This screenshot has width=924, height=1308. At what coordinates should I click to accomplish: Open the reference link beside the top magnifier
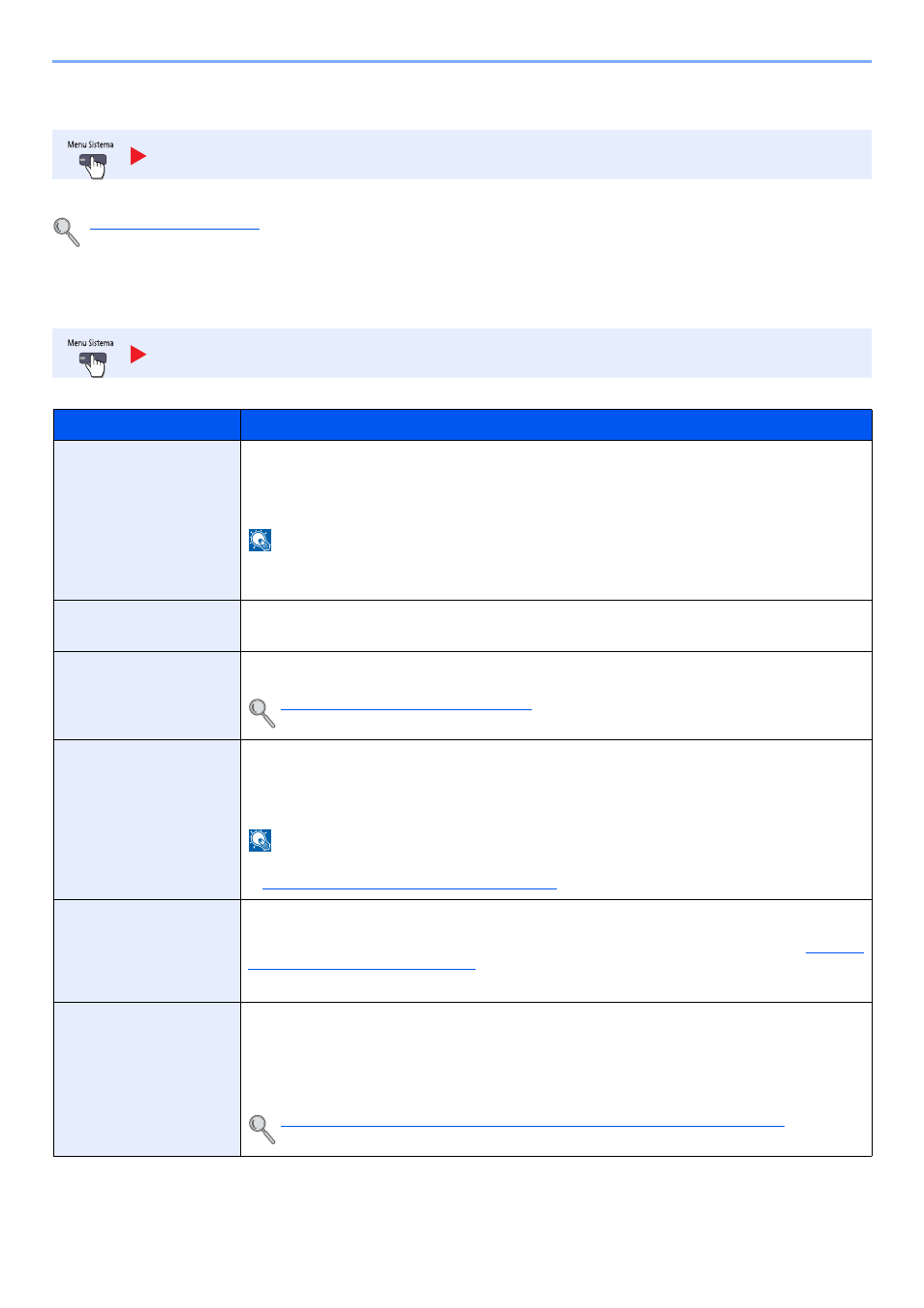coord(174,228)
